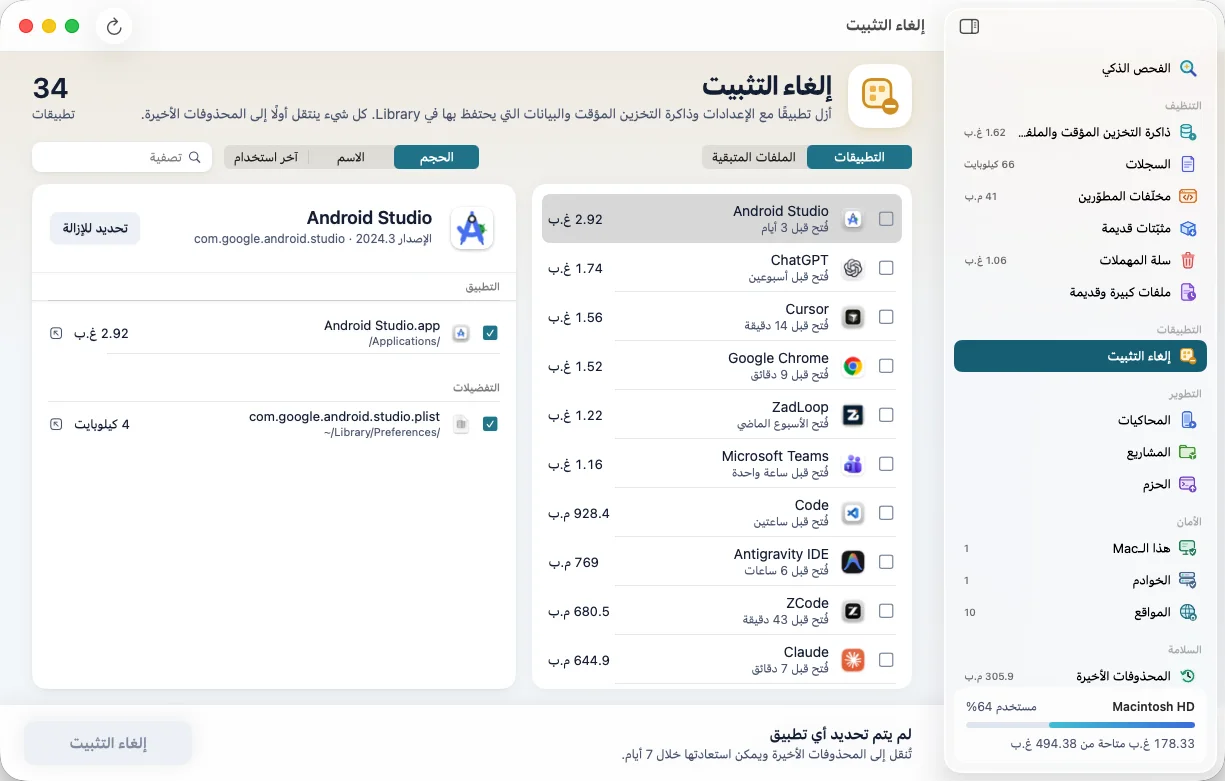Sort by الاسم
This screenshot has width=1225, height=781.
pos(351,157)
